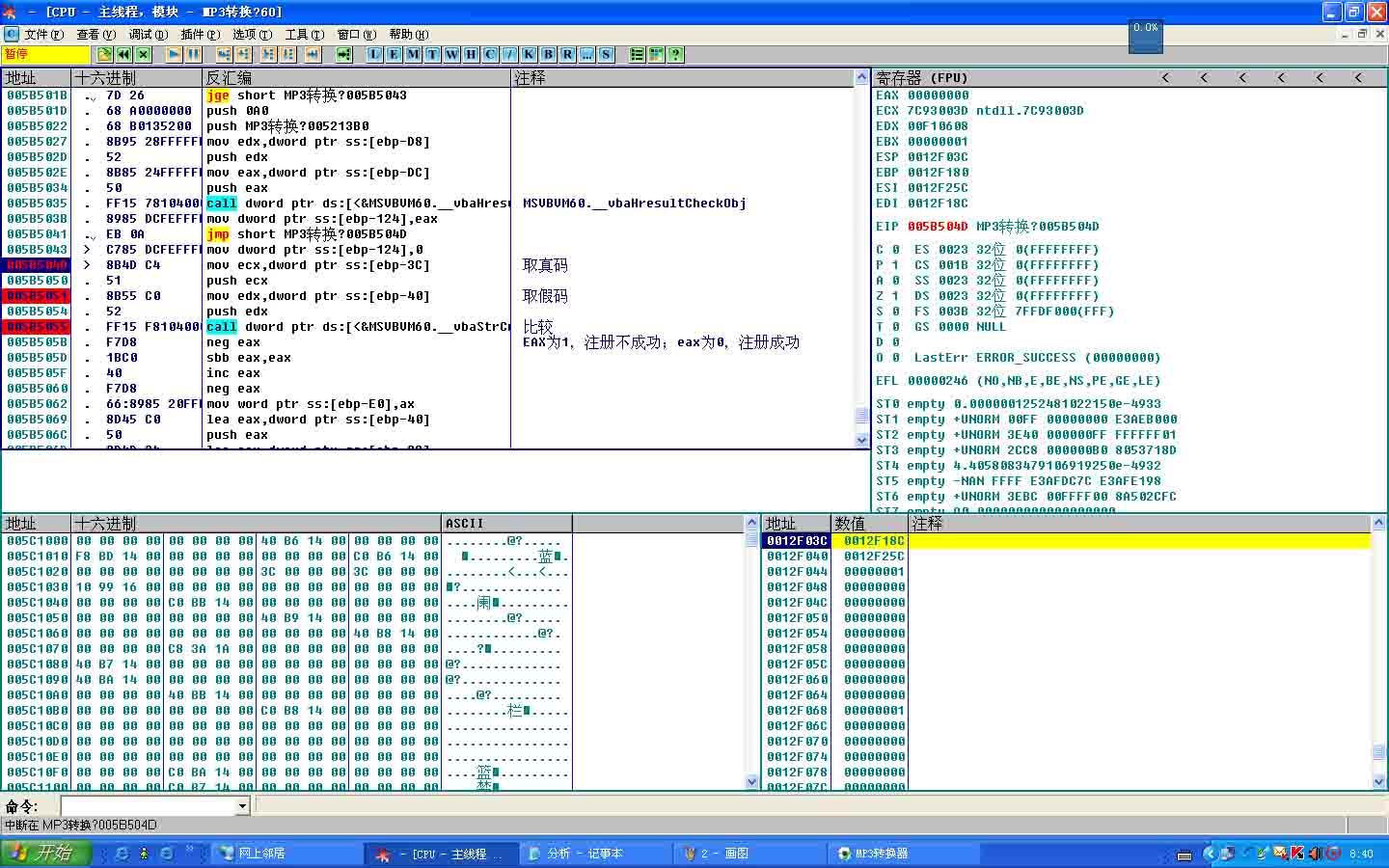
Task: Open the 文件 menu
Action: [x=44, y=35]
